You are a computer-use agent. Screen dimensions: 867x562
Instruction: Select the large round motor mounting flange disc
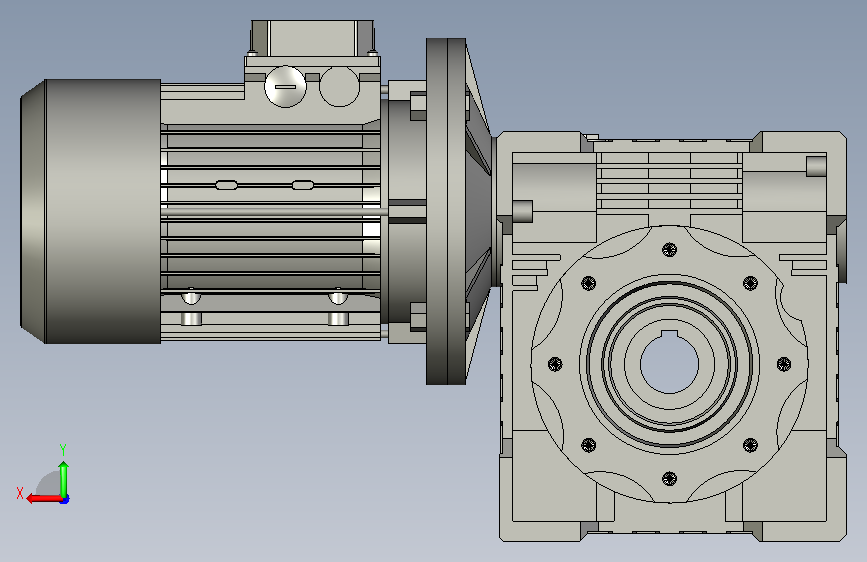click(x=446, y=211)
